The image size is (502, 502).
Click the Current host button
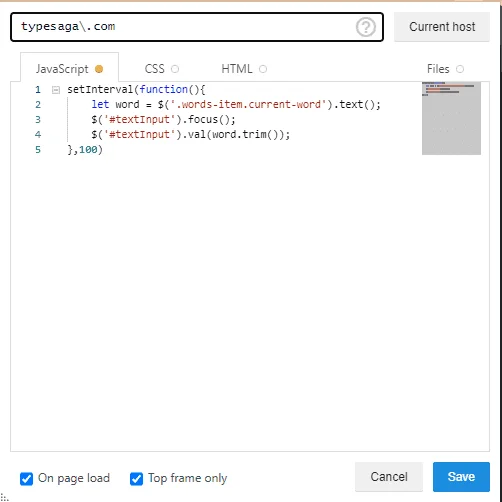pos(442,27)
